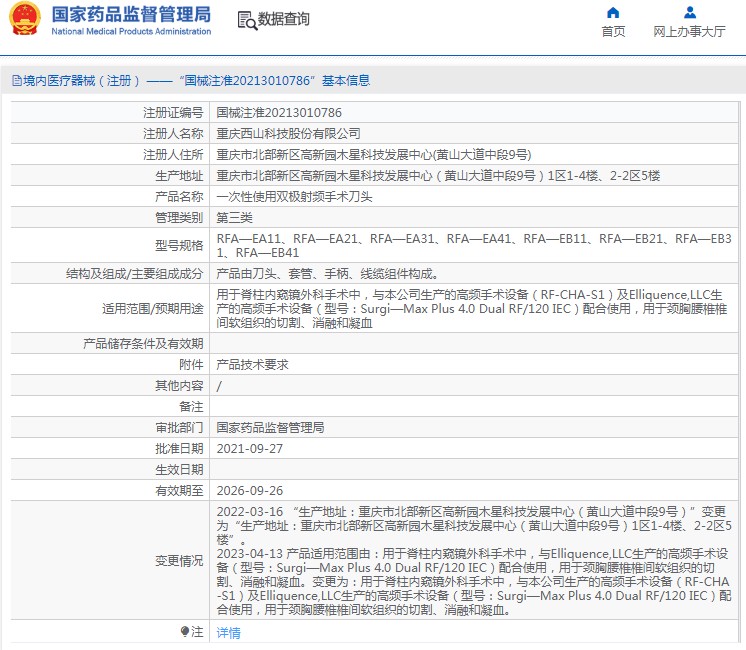Image resolution: width=746 pixels, height=650 pixels.
Task: Click attachment value 产品技术要求
Action: [x=252, y=365]
